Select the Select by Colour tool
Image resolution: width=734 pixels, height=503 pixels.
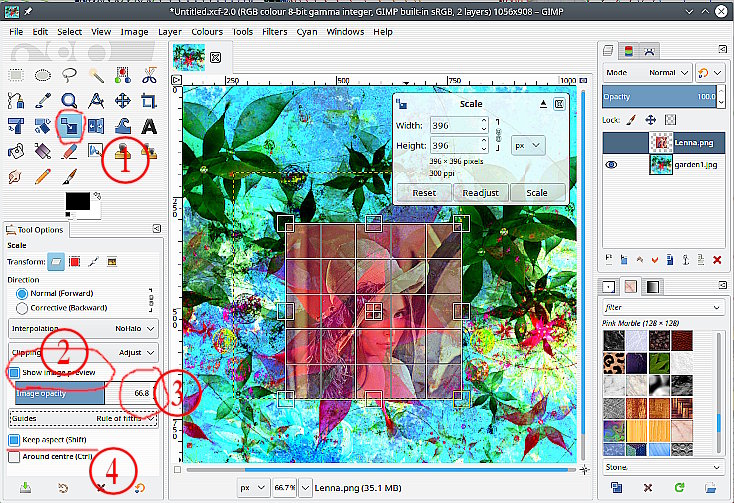pos(123,75)
